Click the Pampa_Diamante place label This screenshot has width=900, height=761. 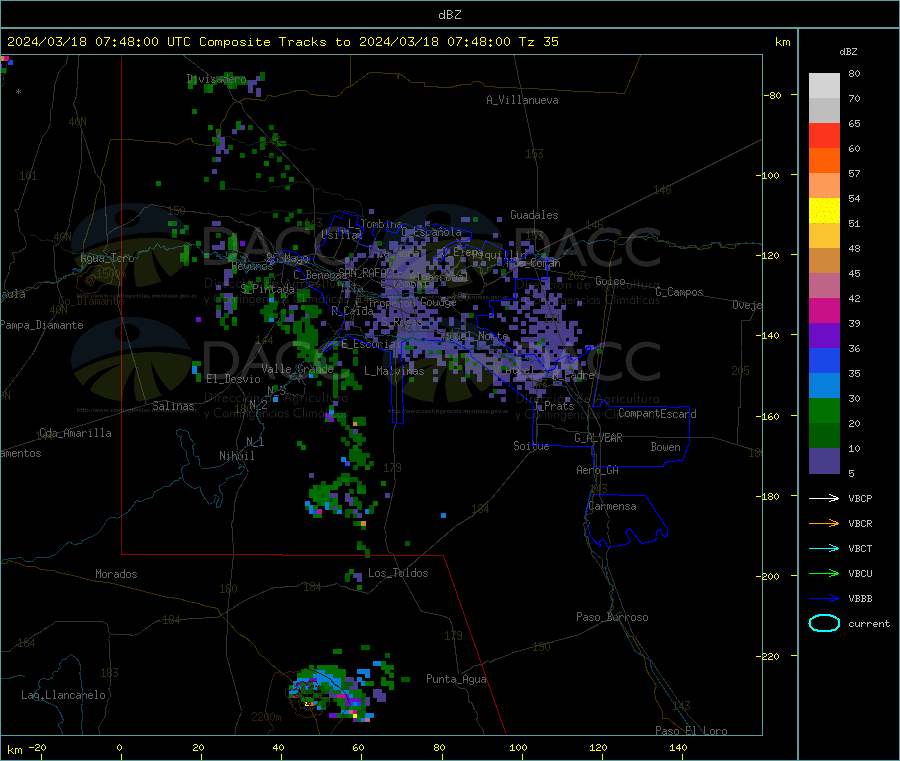(x=42, y=325)
